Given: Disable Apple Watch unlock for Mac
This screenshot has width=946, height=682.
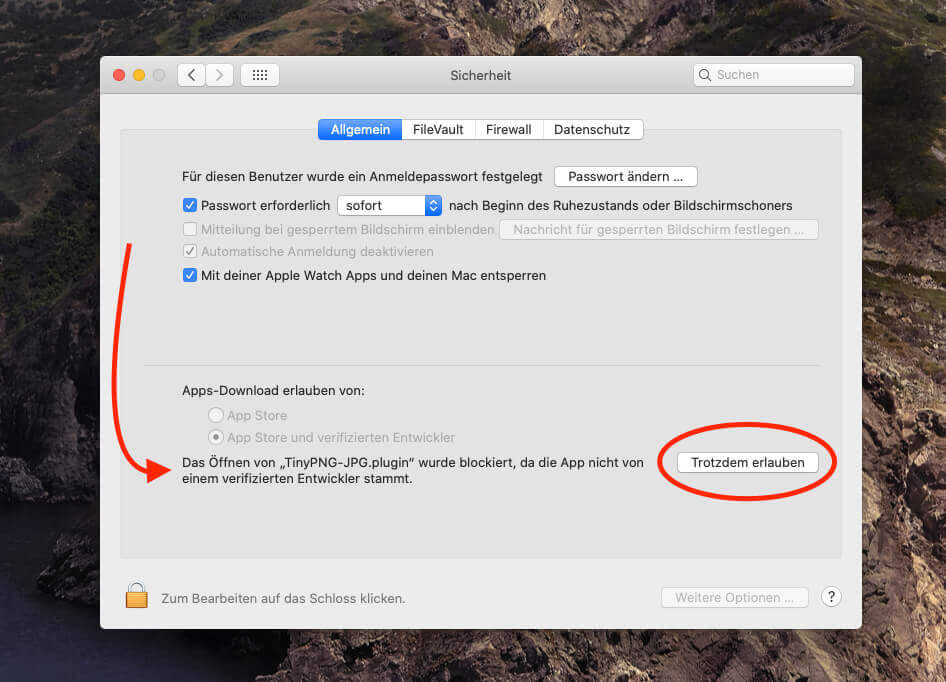Looking at the screenshot, I should [x=190, y=275].
